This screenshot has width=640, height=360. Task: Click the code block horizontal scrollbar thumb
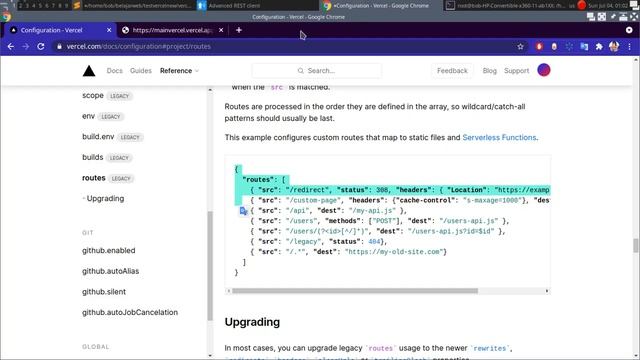(x=355, y=291)
